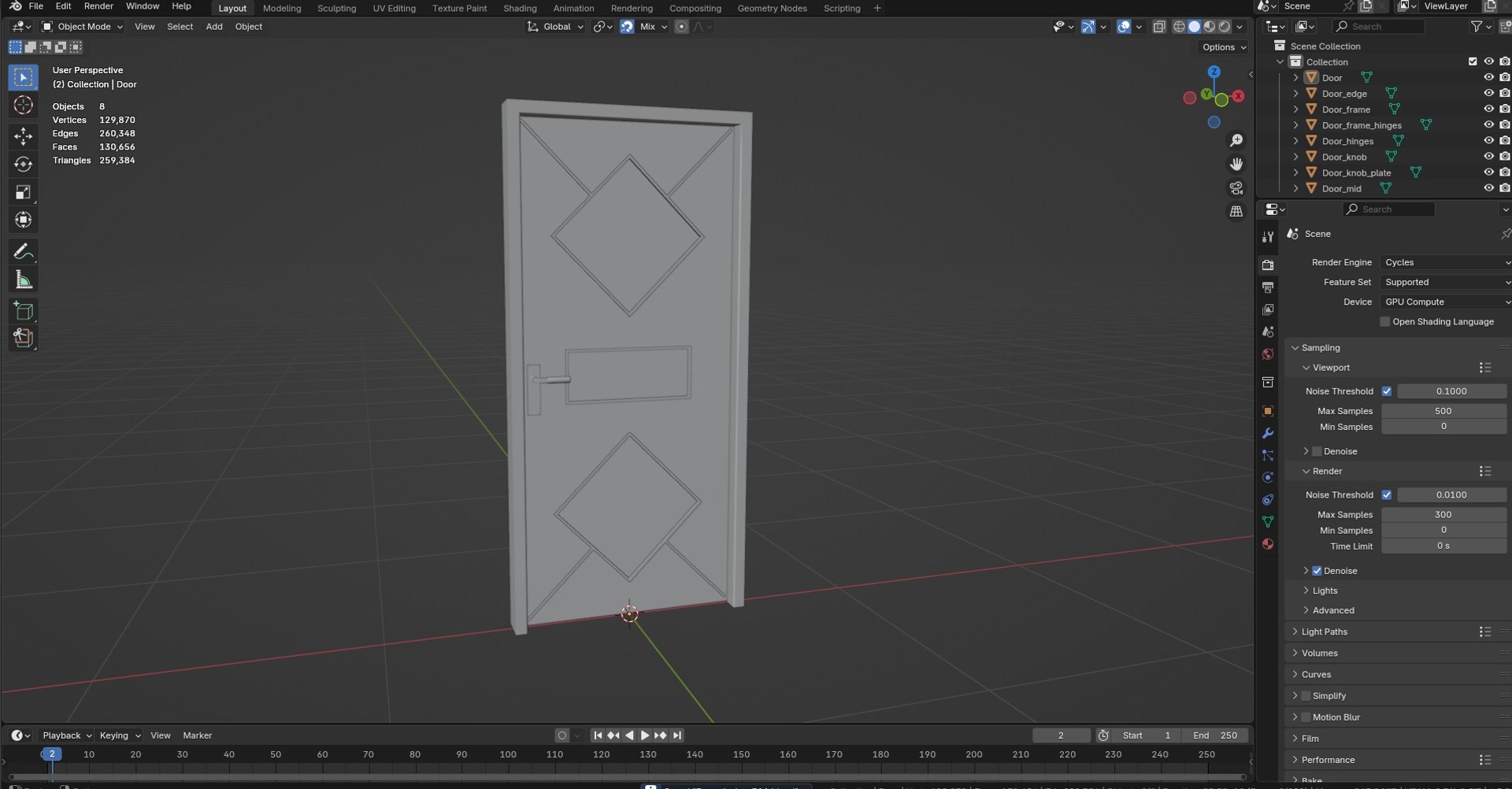1512x789 pixels.
Task: Open the Playback popover in timeline
Action: tap(65, 735)
